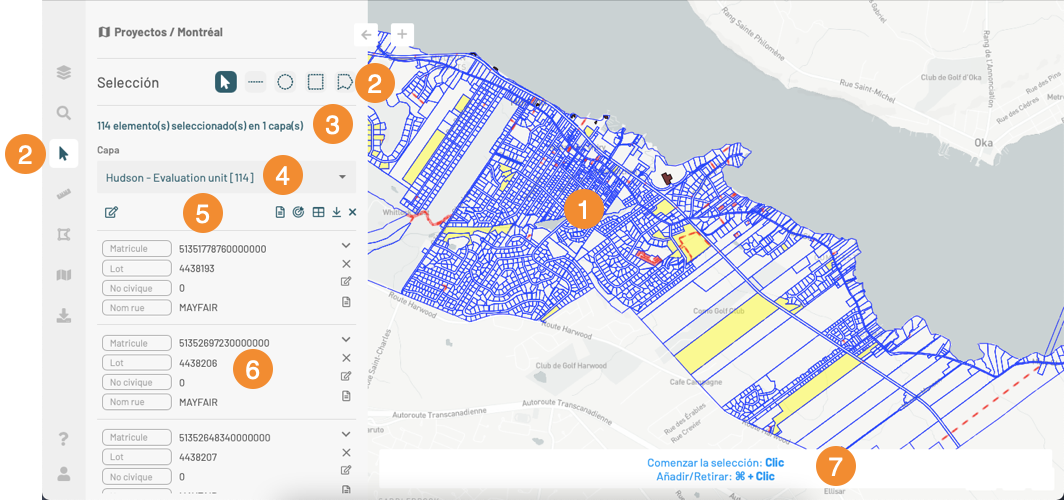
Task: Activate the pointer selection mode
Action: (227, 83)
